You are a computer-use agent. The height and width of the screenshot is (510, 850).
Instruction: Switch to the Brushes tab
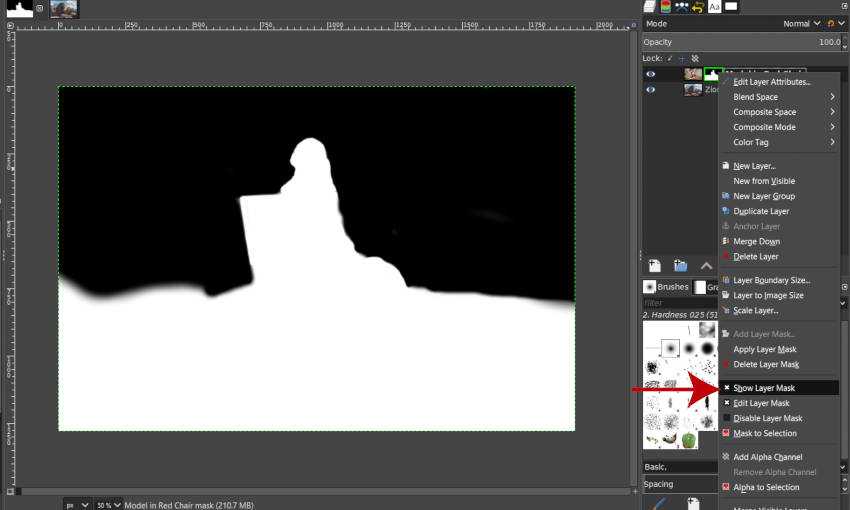[x=672, y=287]
